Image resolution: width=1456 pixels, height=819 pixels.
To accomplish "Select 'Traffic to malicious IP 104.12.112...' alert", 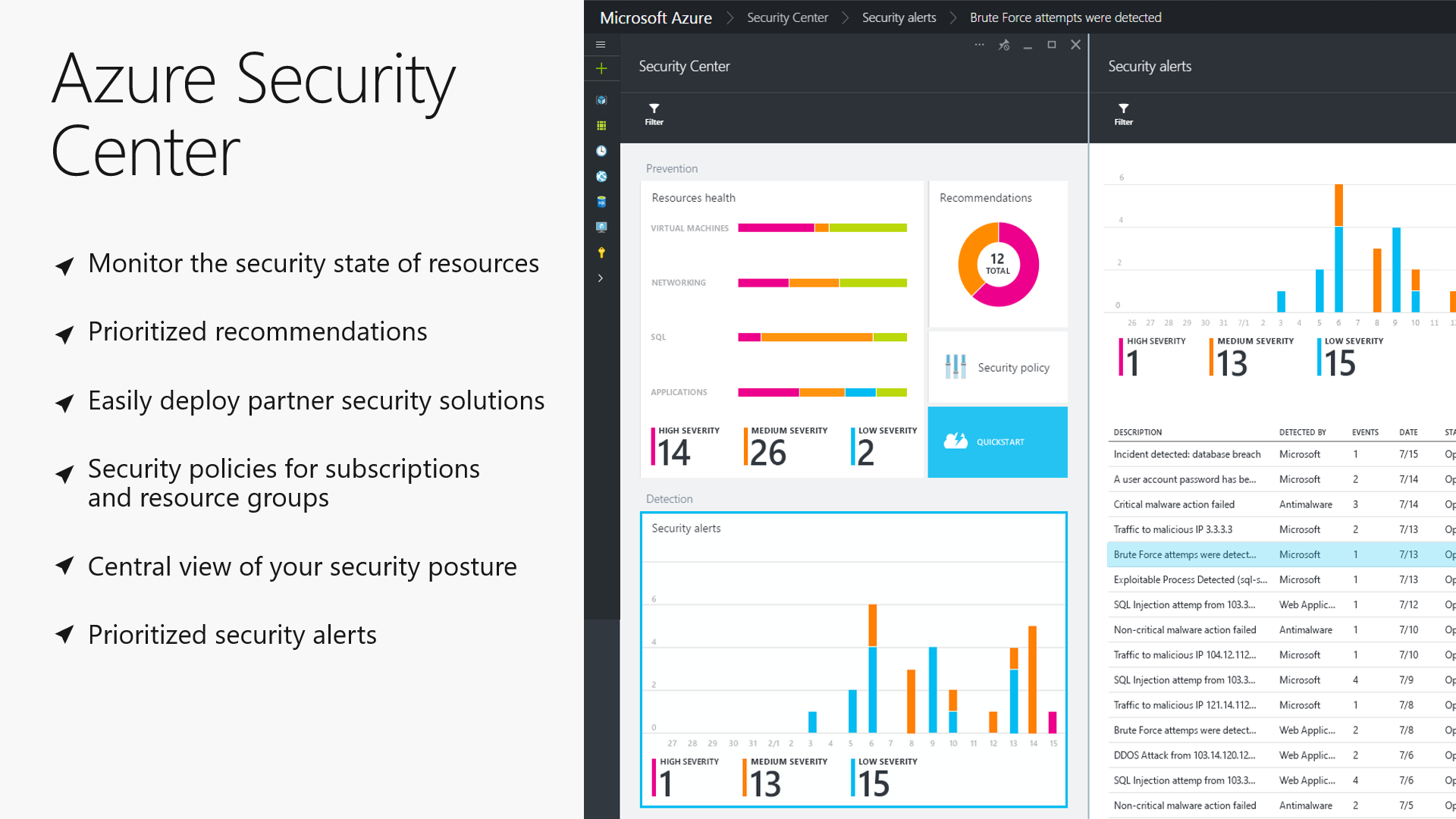I will click(1282, 654).
